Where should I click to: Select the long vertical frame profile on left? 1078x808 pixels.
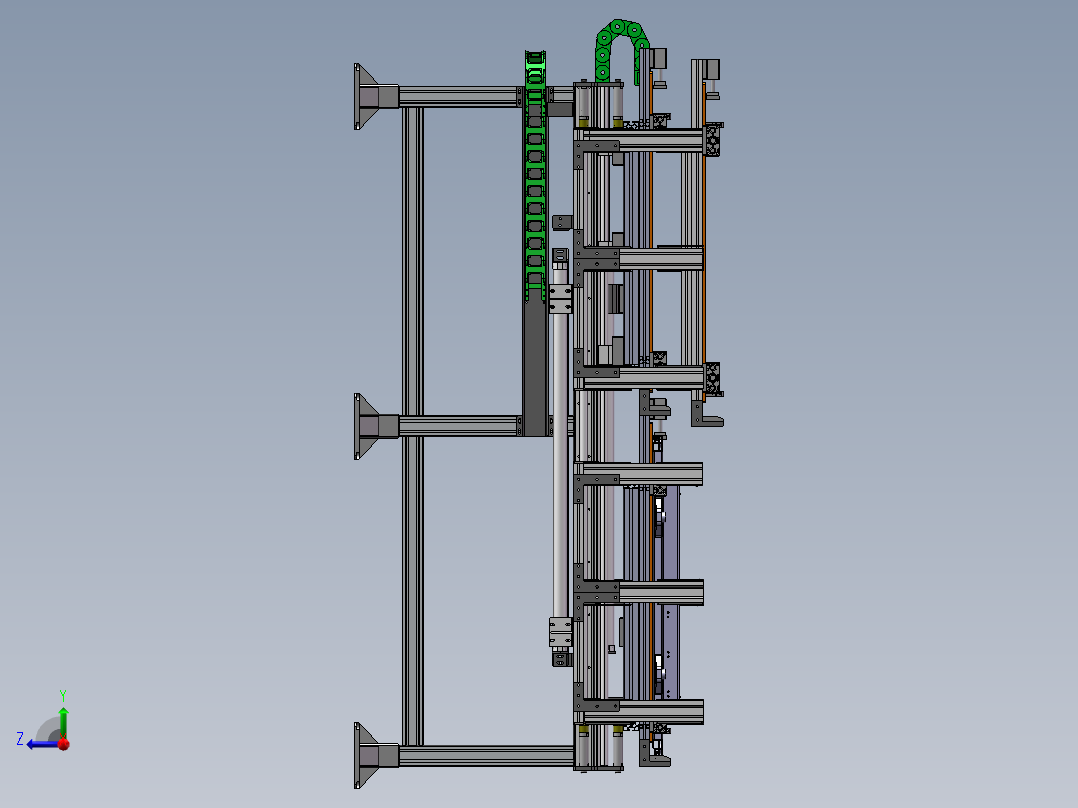pos(412,426)
